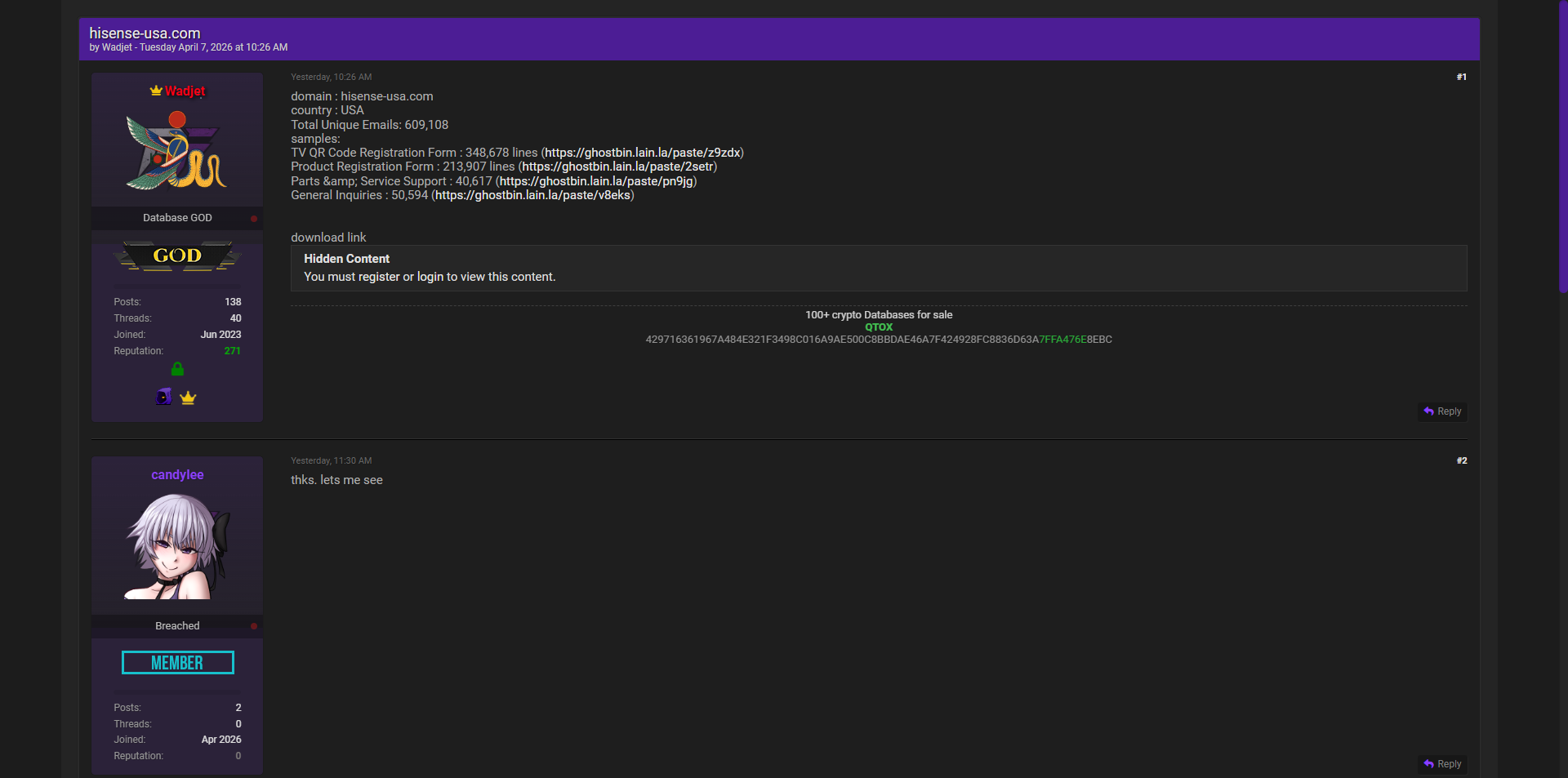View Wadjet's reputation score of 271
Viewport: 1568px width, 778px height.
click(232, 351)
